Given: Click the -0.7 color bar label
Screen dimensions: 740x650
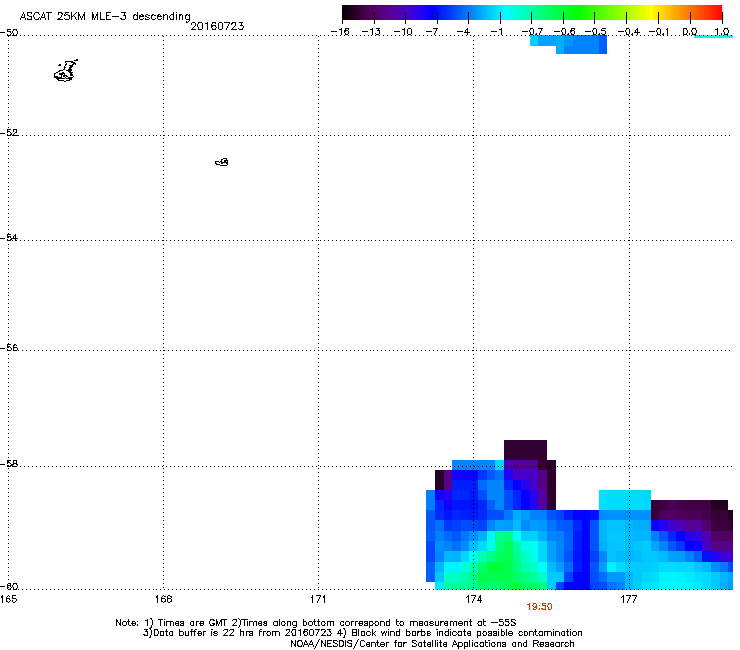Looking at the screenshot, I should [532, 32].
